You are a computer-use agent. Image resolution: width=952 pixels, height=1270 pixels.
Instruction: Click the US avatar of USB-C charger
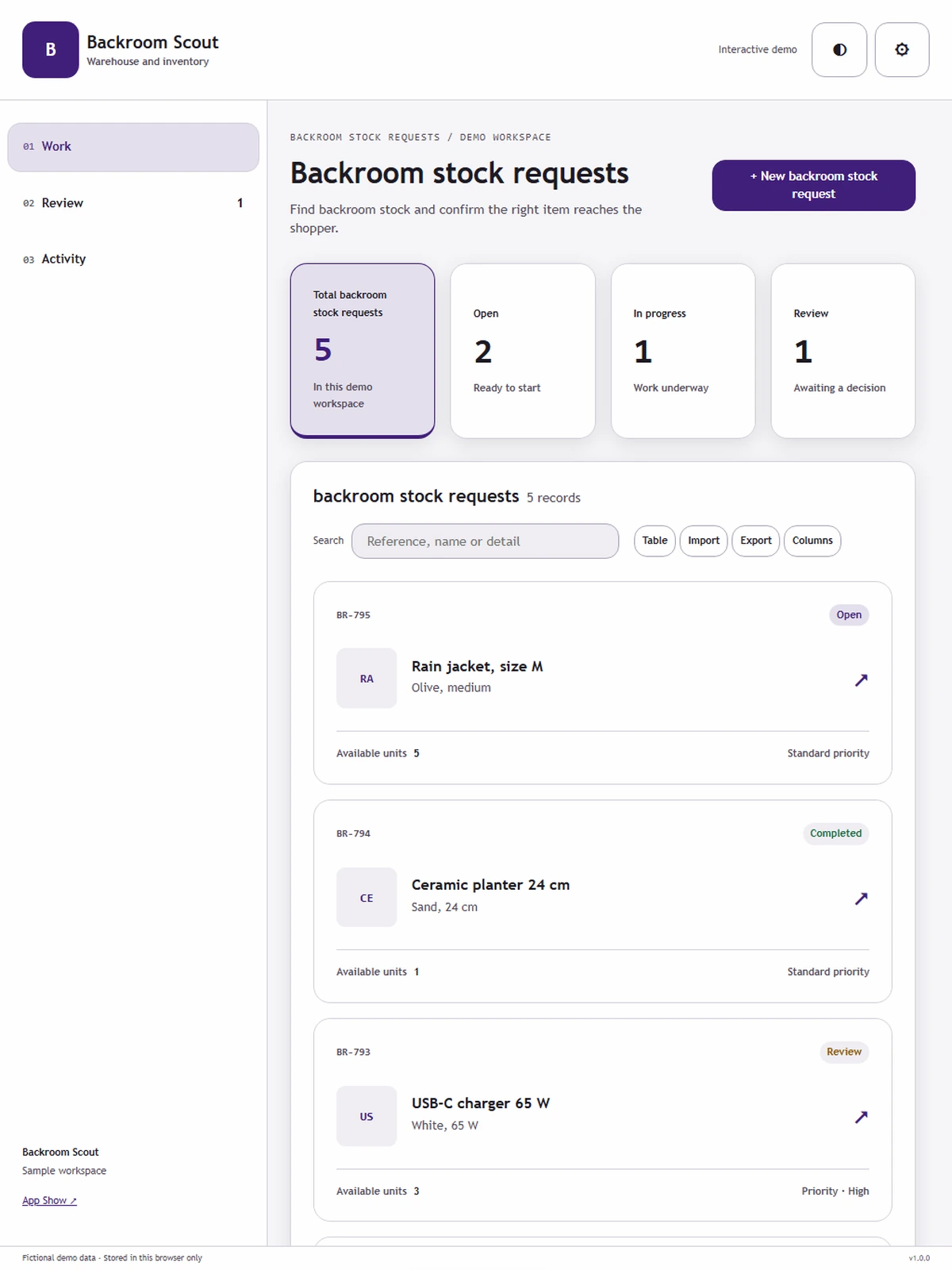click(x=367, y=1116)
